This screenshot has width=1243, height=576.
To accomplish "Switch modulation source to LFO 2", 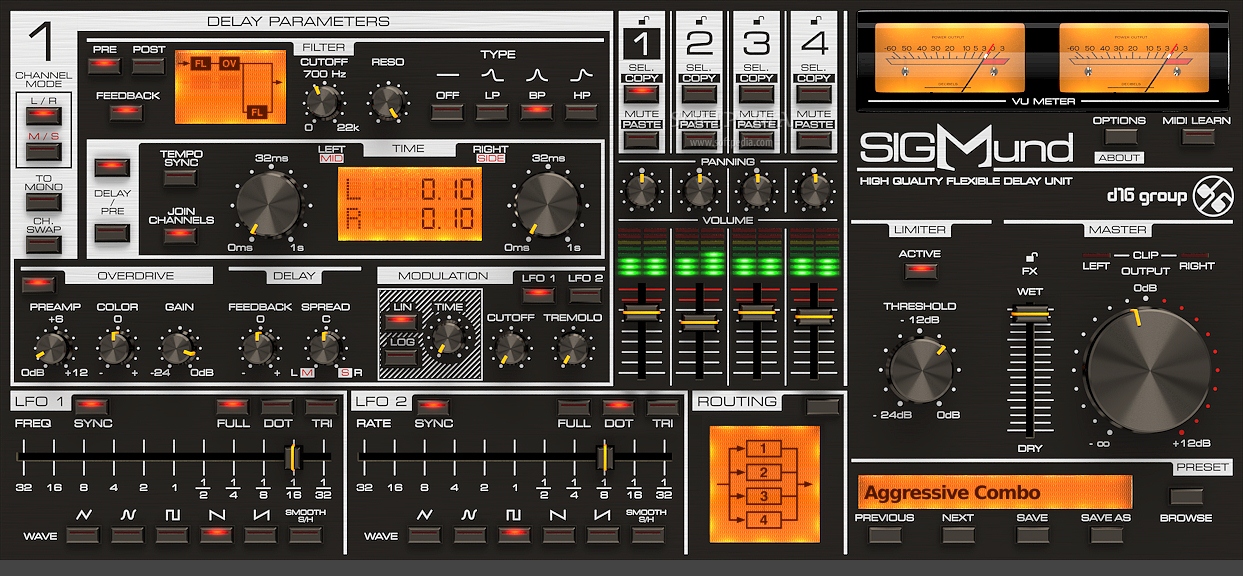I will pyautogui.click(x=586, y=295).
